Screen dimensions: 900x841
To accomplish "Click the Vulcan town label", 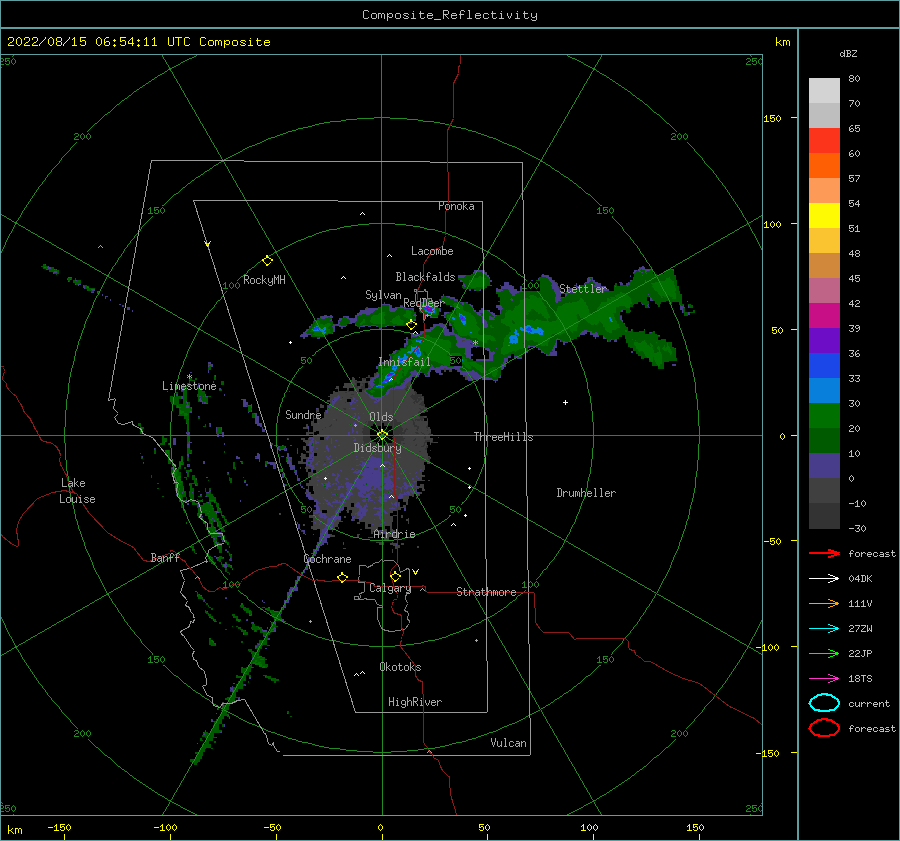I will click(x=508, y=743).
